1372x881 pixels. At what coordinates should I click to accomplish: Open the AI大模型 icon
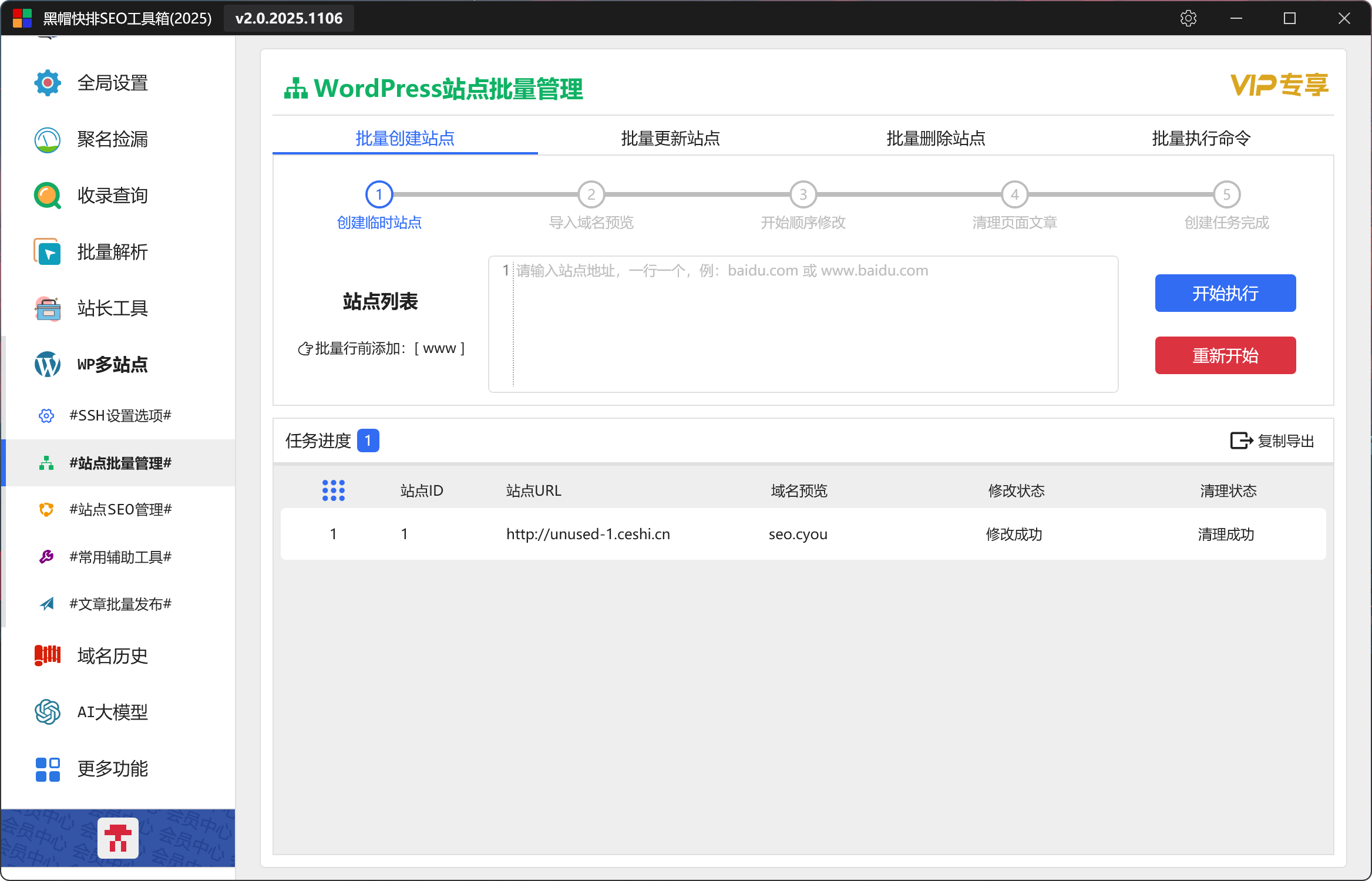click(48, 712)
